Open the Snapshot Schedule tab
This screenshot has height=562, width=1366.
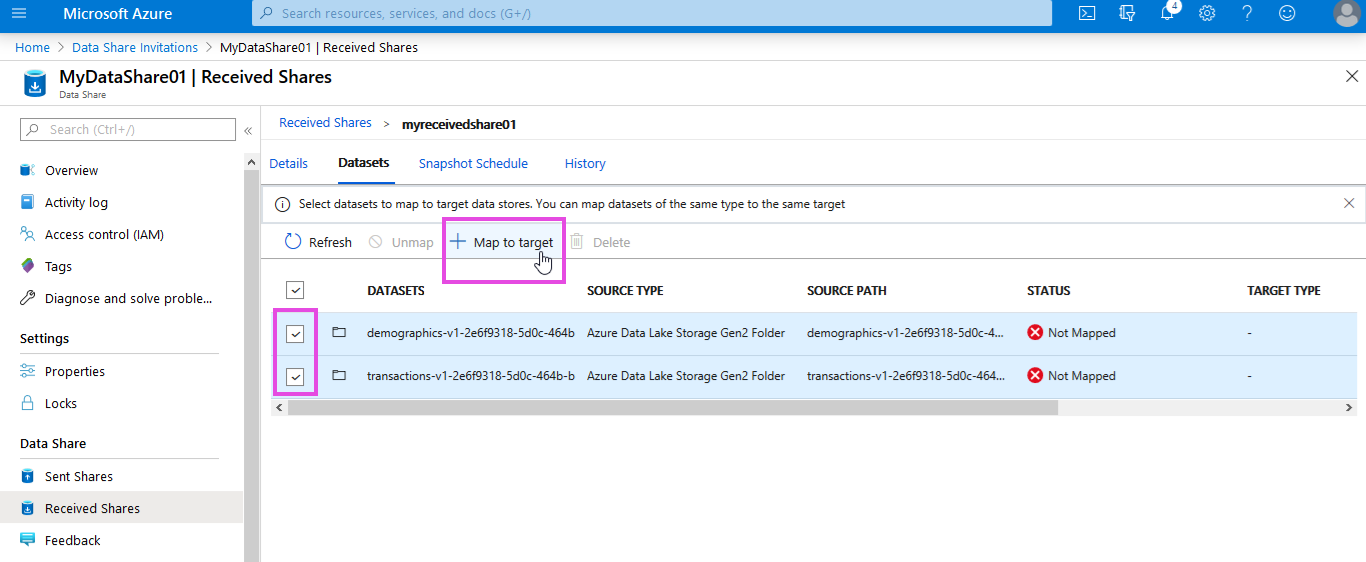click(473, 163)
